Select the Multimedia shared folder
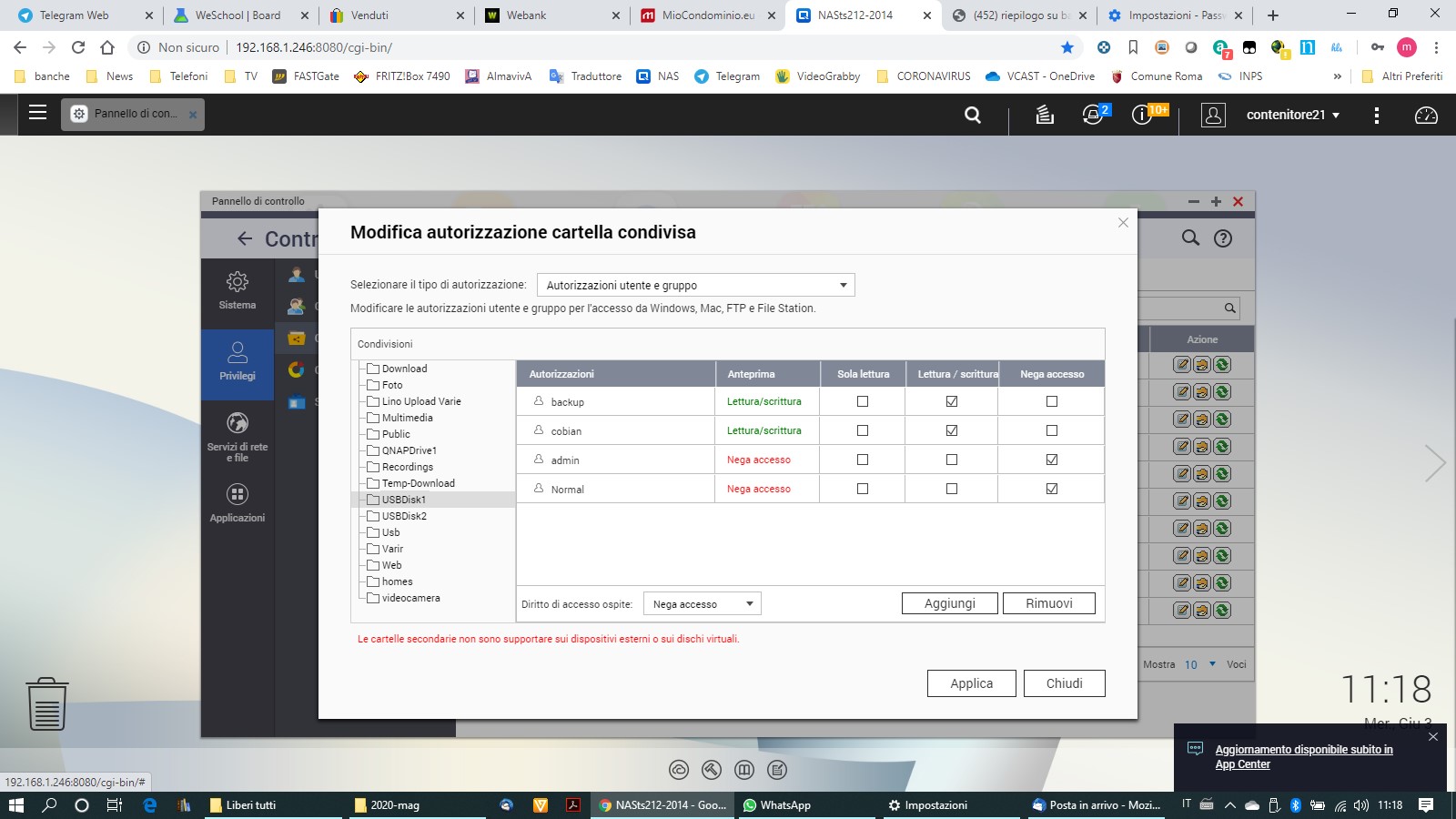The width and height of the screenshot is (1456, 819). tap(407, 418)
